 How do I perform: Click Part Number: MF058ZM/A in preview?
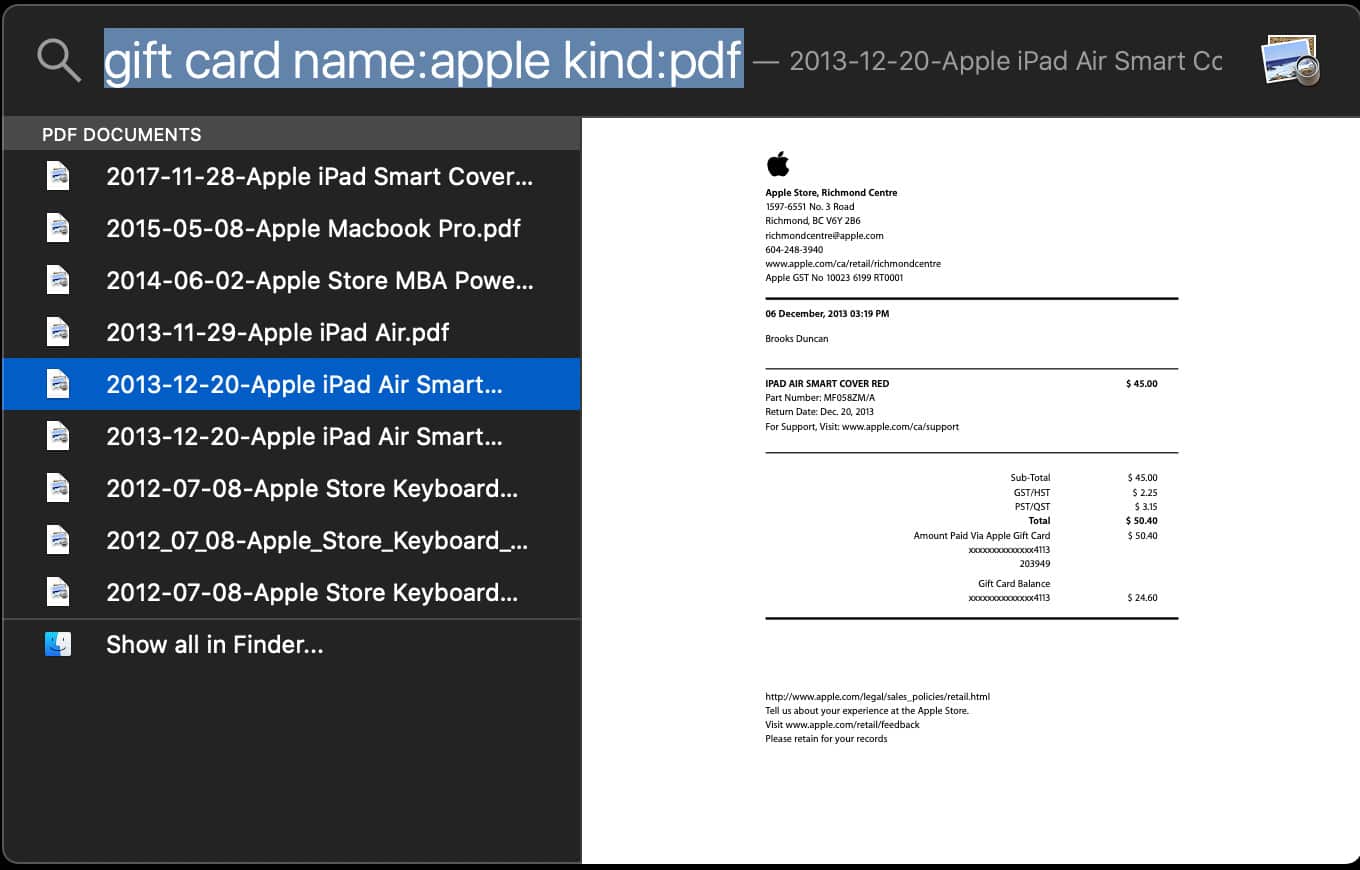pos(820,397)
